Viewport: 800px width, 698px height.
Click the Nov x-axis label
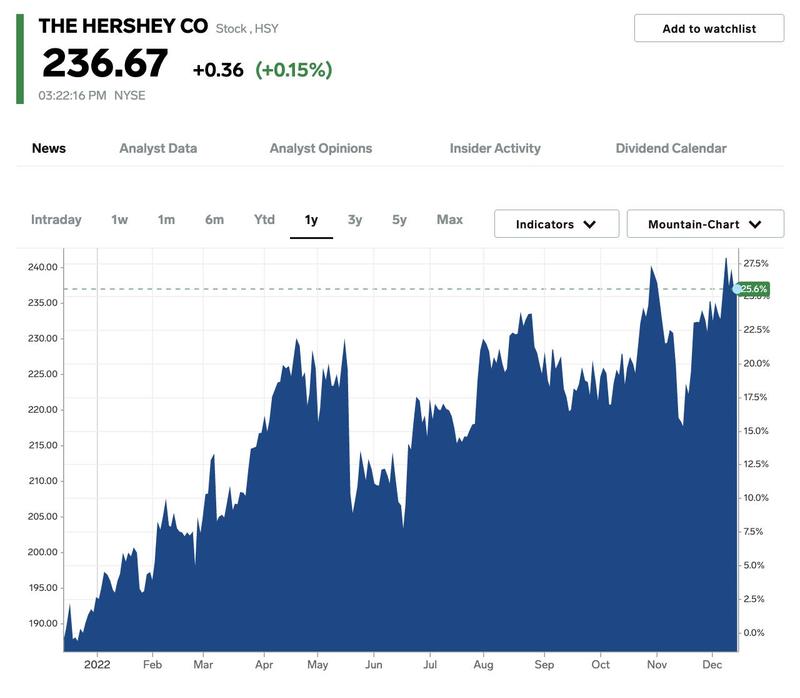click(x=657, y=665)
